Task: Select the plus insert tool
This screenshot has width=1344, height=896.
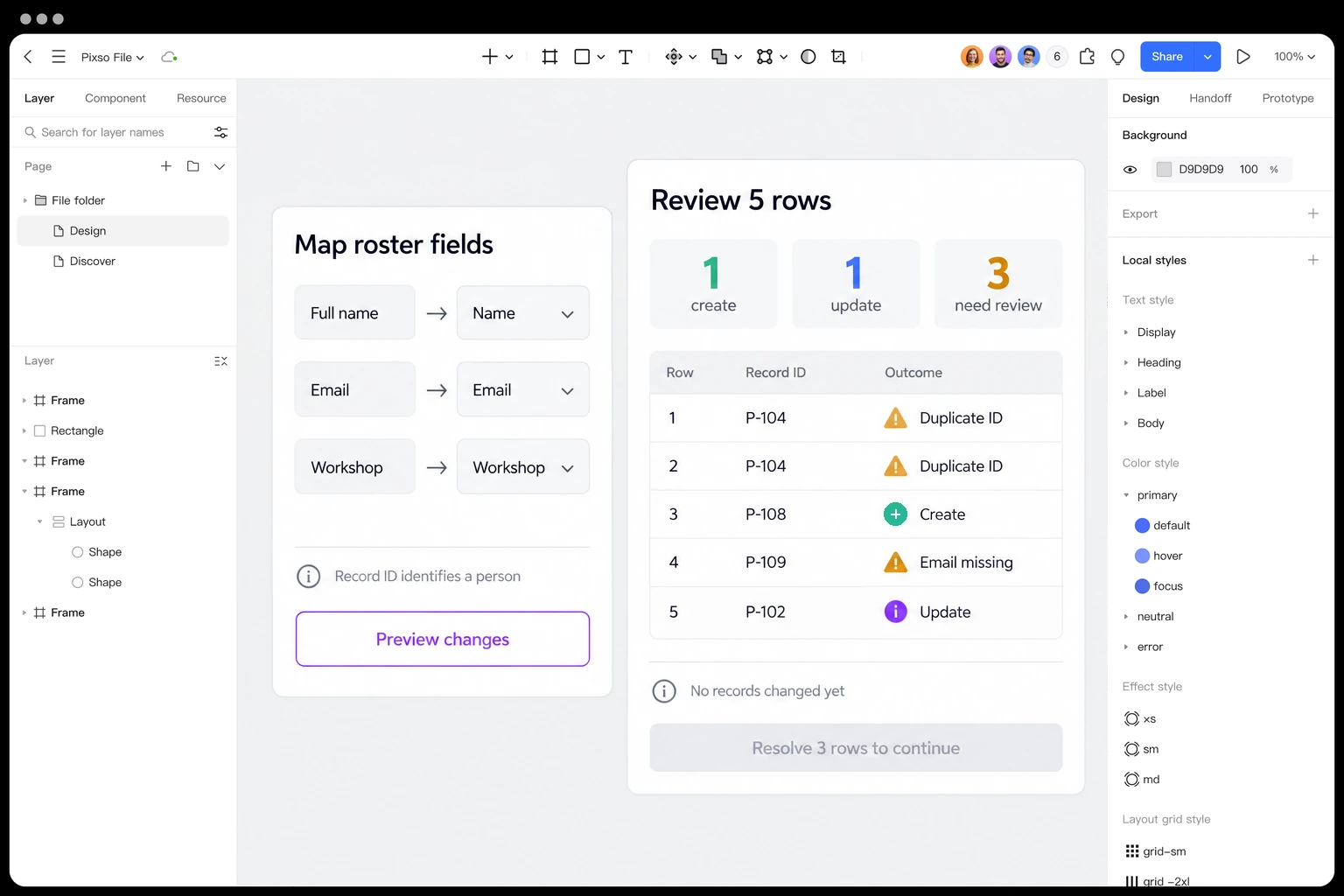Action: [490, 57]
